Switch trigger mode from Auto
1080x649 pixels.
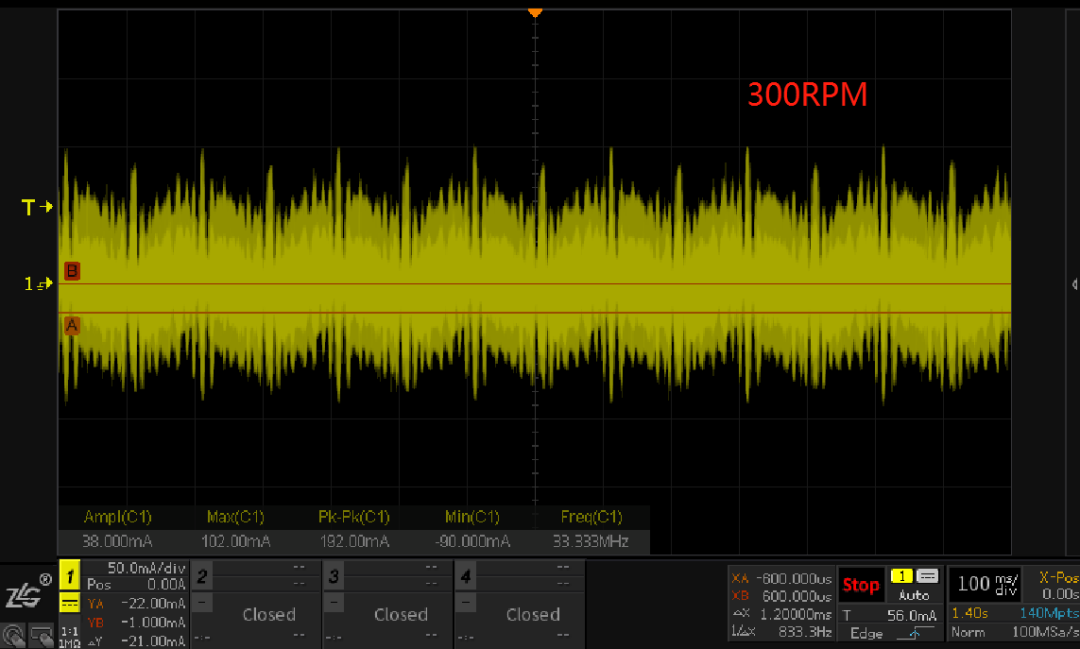pos(913,597)
